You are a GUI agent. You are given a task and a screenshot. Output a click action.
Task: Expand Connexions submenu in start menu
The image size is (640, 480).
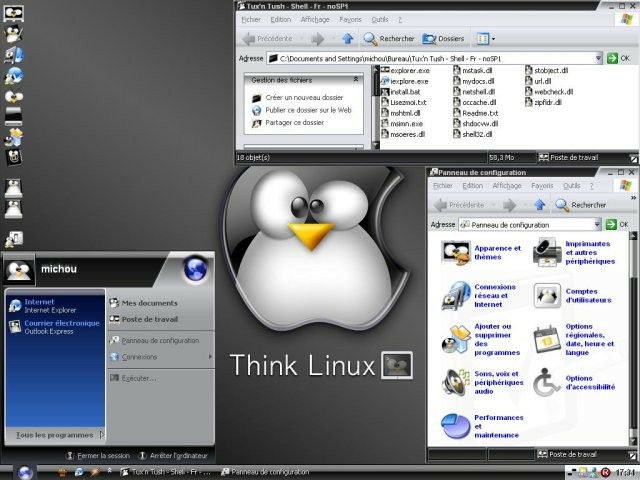pos(161,357)
